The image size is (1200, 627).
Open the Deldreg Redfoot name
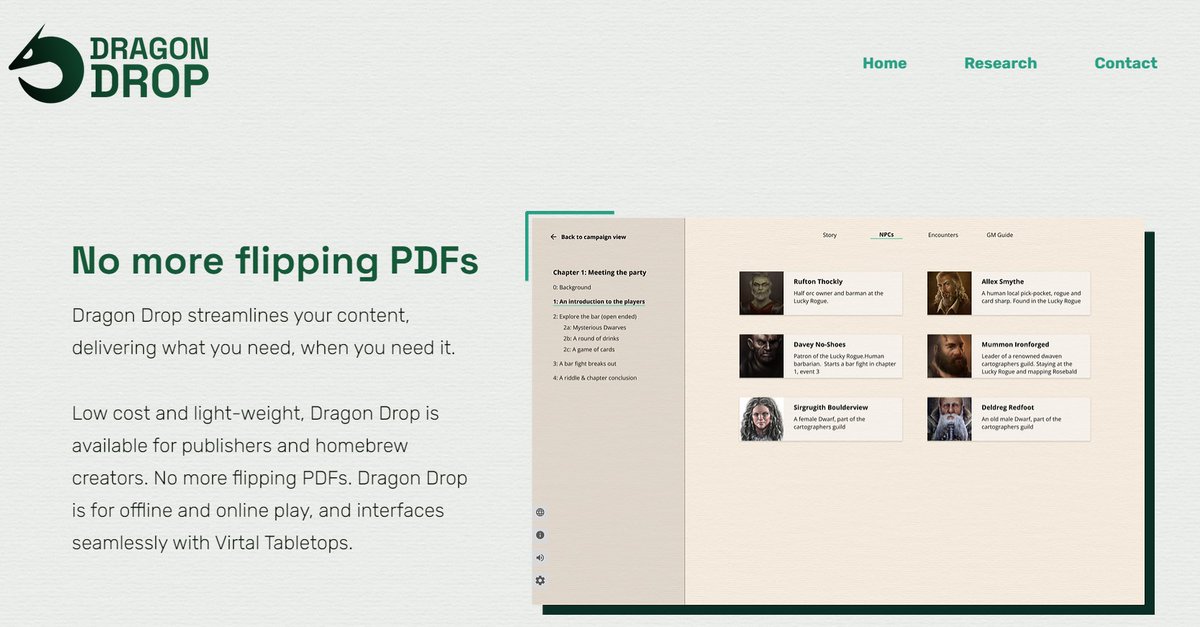pos(1007,408)
